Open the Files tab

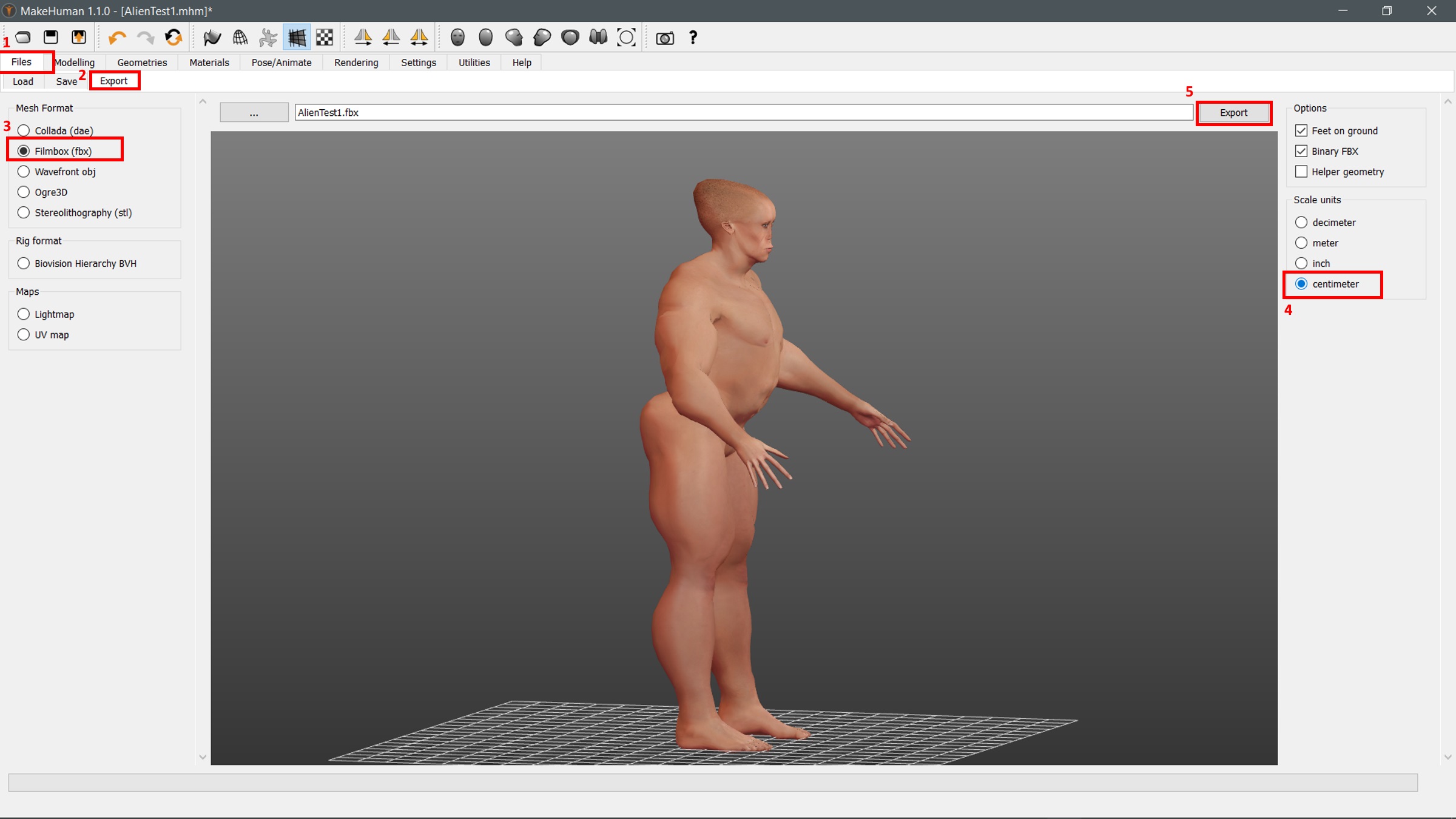click(21, 62)
